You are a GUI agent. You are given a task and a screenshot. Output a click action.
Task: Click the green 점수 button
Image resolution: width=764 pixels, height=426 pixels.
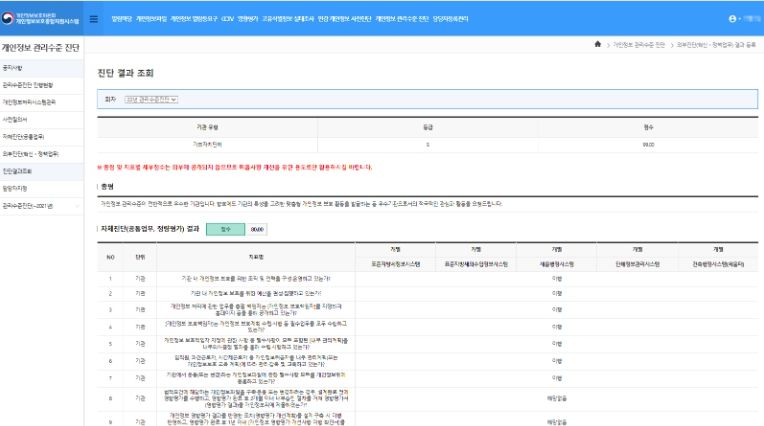tap(226, 229)
